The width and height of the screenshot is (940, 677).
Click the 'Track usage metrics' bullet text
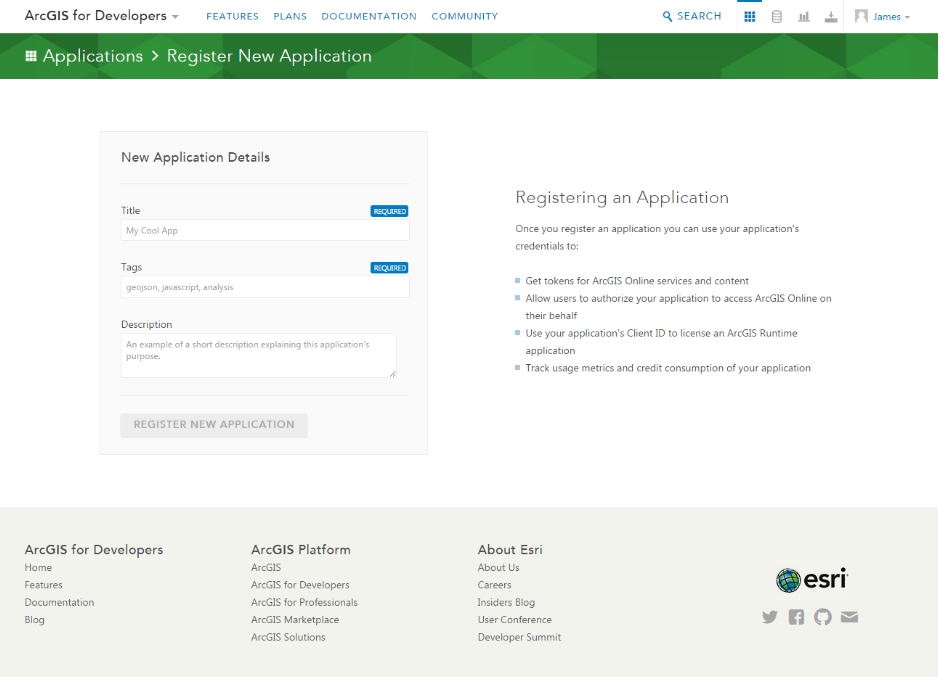668,368
